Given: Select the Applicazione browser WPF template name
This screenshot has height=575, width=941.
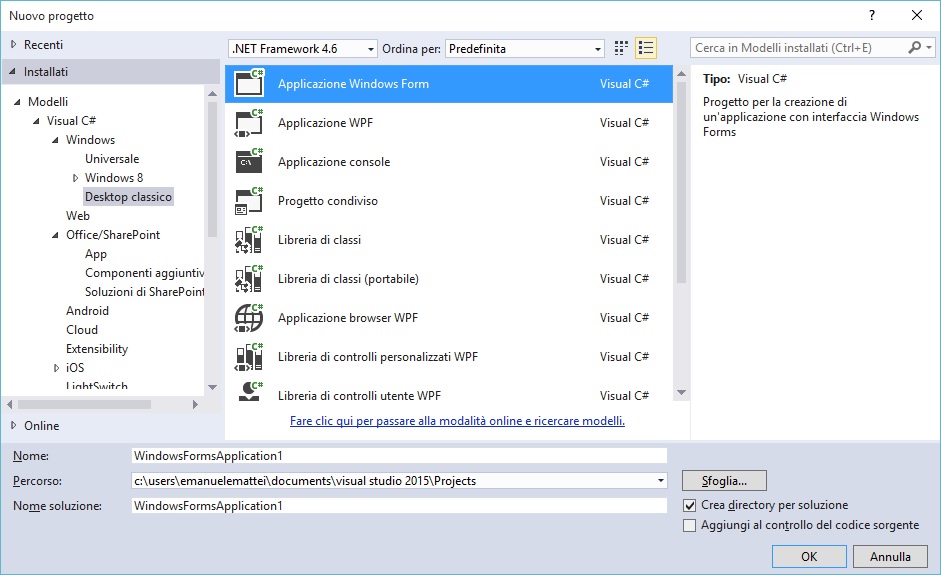Looking at the screenshot, I should [x=347, y=318].
